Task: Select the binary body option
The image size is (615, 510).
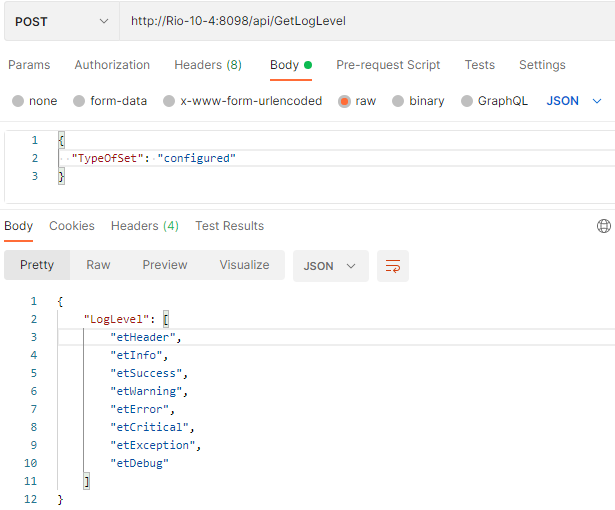Action: pyautogui.click(x=399, y=101)
